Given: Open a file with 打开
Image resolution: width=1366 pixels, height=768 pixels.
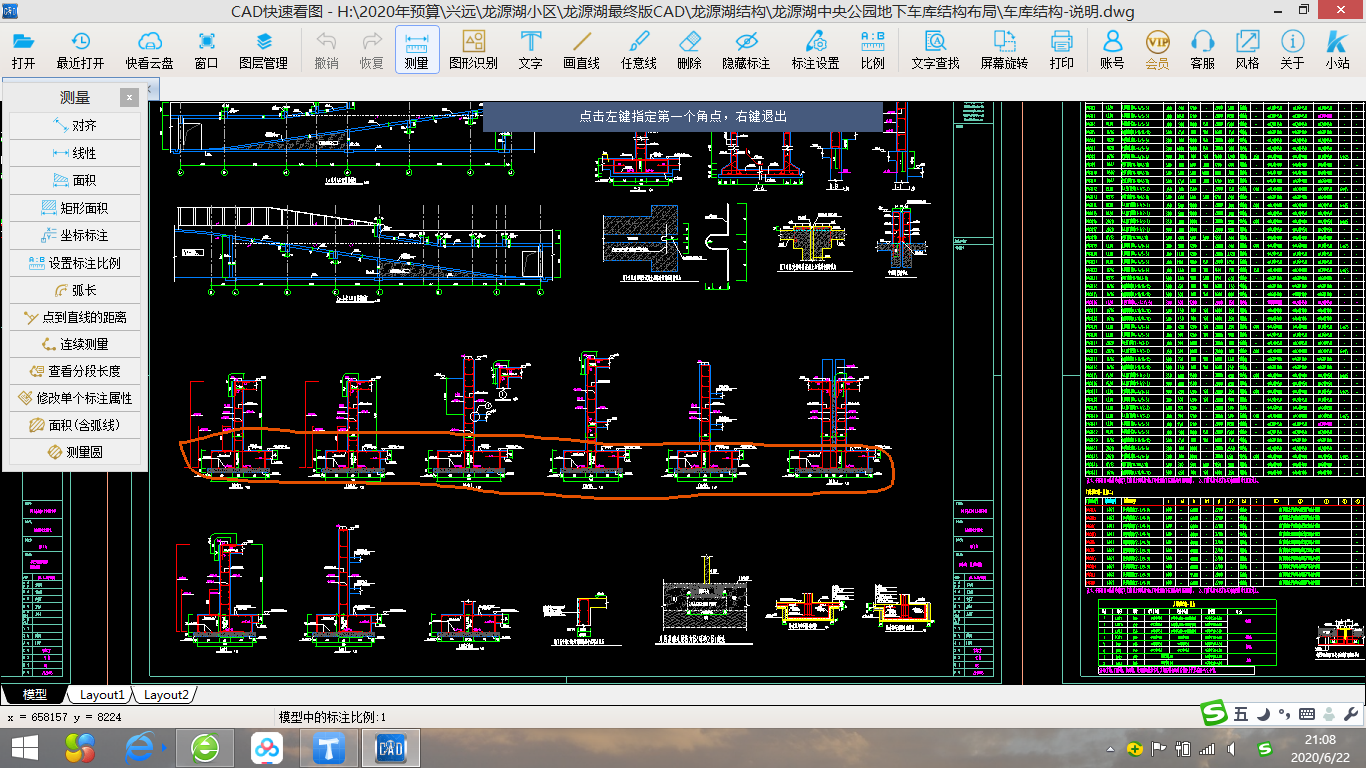Looking at the screenshot, I should pos(23,50).
